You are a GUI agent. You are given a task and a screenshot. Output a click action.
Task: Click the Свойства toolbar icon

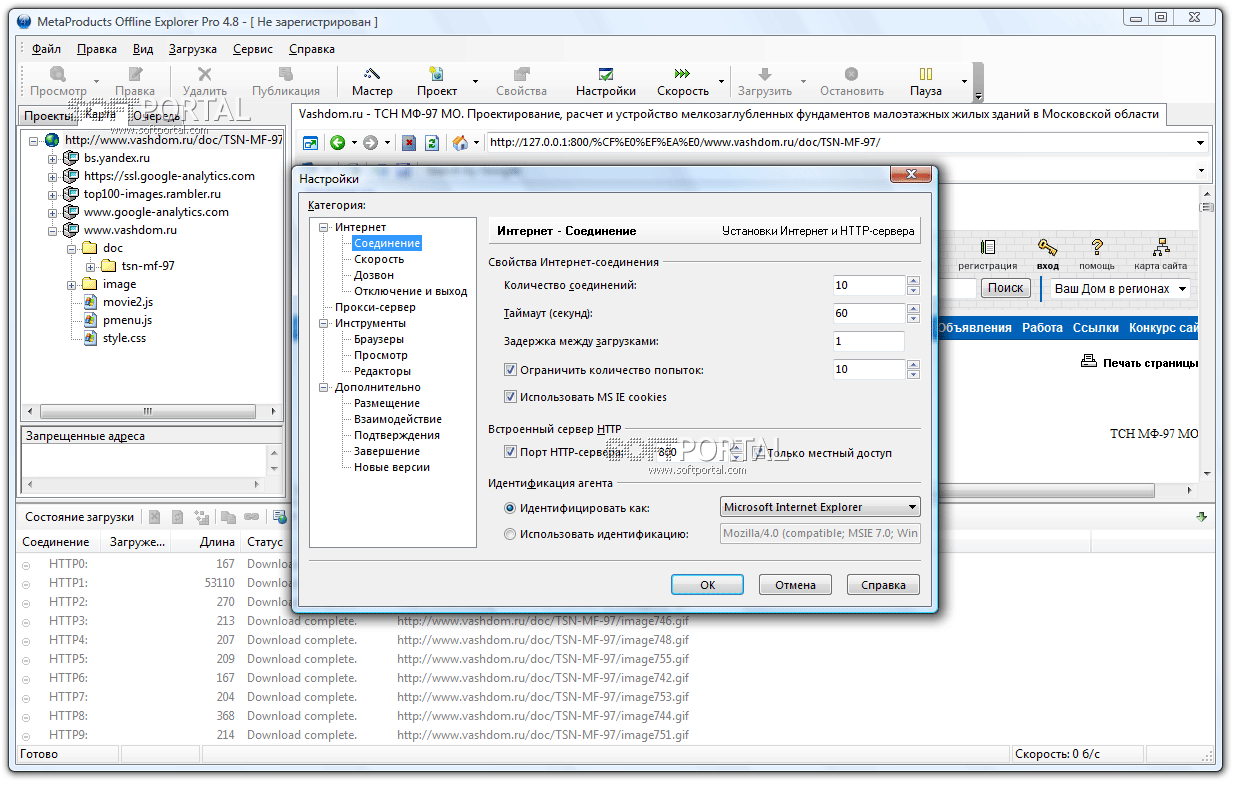pyautogui.click(x=521, y=74)
